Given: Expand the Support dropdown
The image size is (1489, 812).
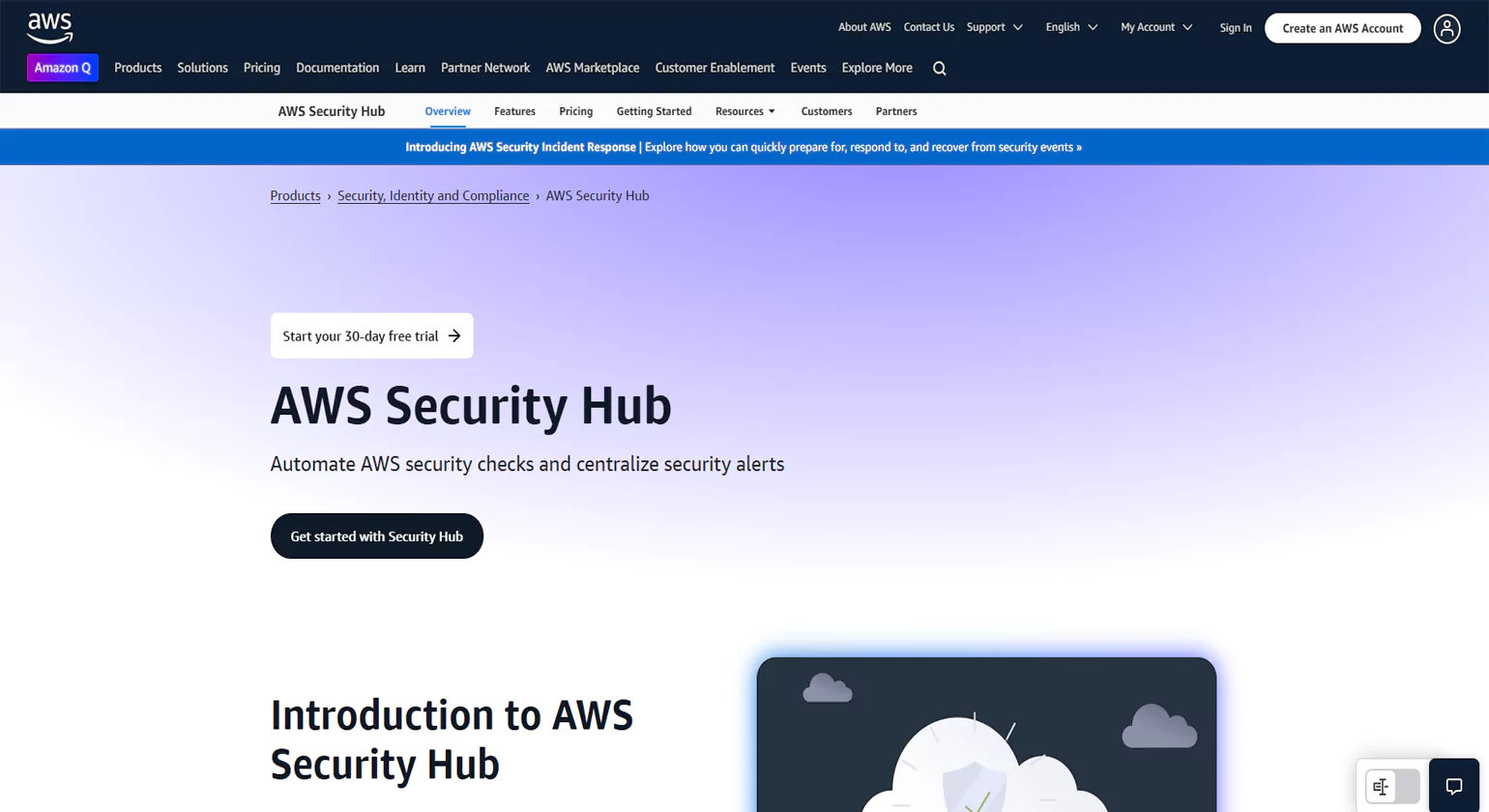Looking at the screenshot, I should [x=994, y=27].
